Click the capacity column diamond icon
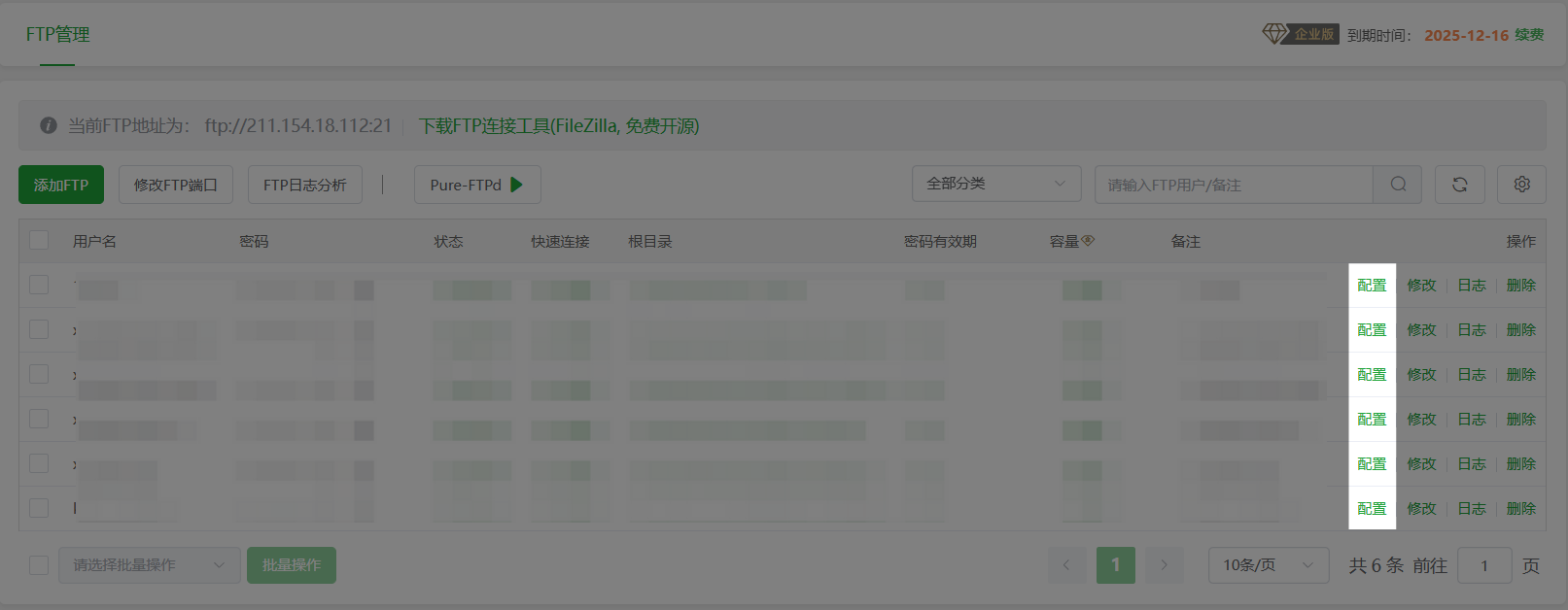Viewport: 1568px width, 610px height. (1088, 241)
